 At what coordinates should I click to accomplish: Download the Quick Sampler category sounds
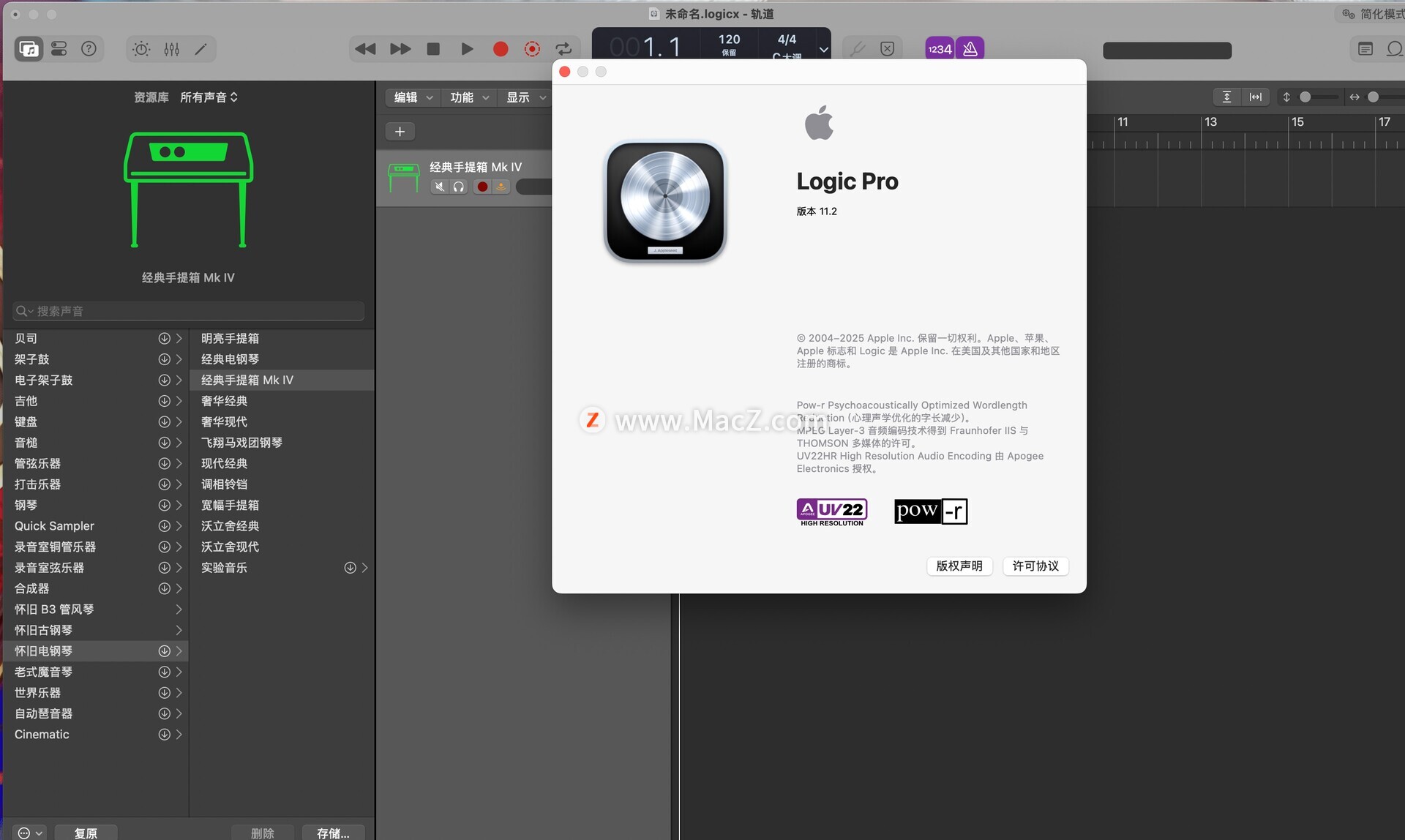(x=164, y=526)
